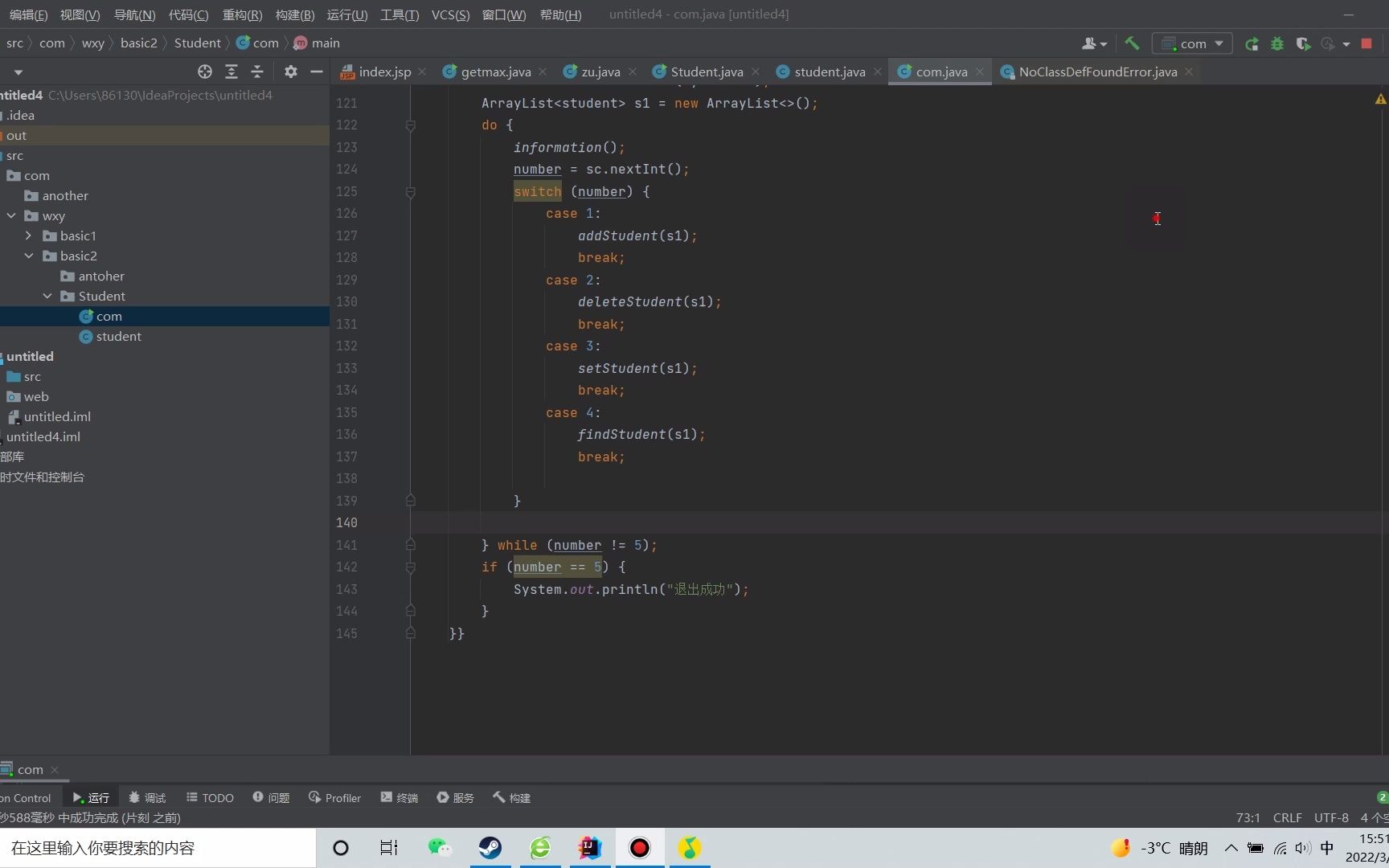Screen dimensions: 1389x868
Task: Click the Expand All icon in Project panel
Action: pos(231,72)
